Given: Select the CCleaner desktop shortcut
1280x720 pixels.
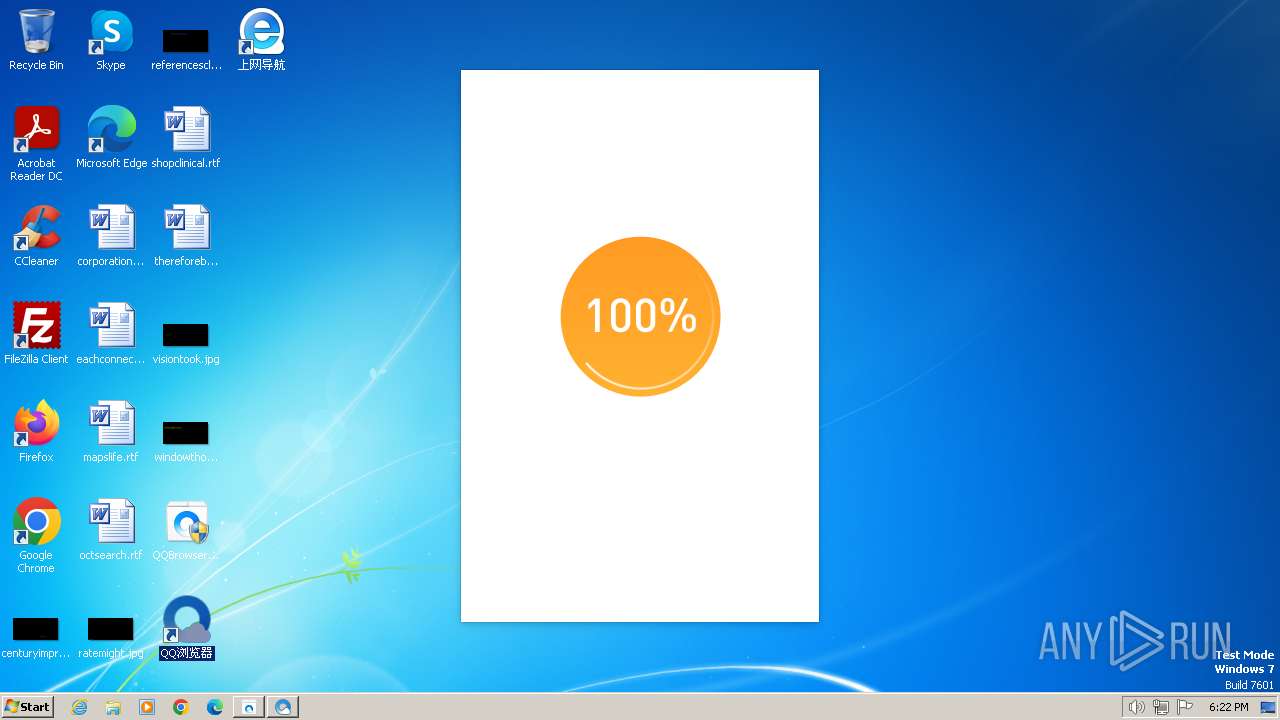Looking at the screenshot, I should (36, 236).
